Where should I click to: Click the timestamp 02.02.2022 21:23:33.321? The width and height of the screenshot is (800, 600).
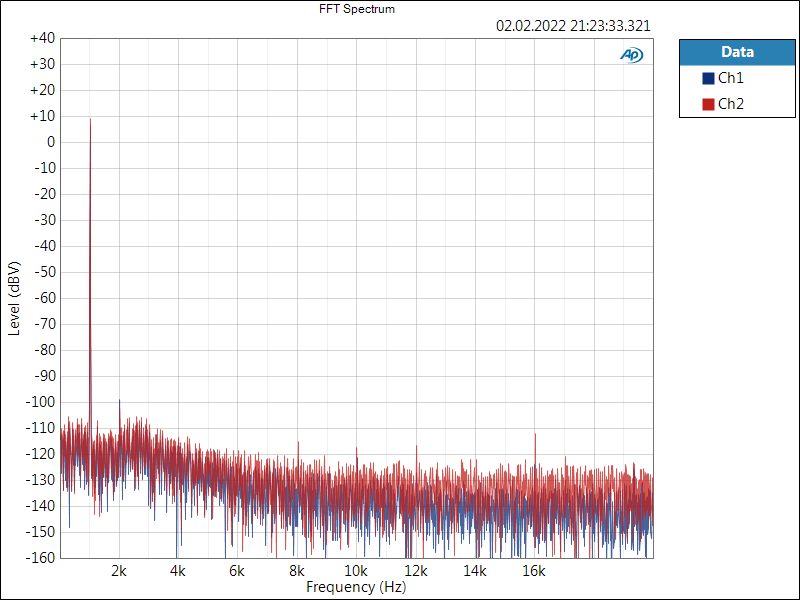point(573,26)
